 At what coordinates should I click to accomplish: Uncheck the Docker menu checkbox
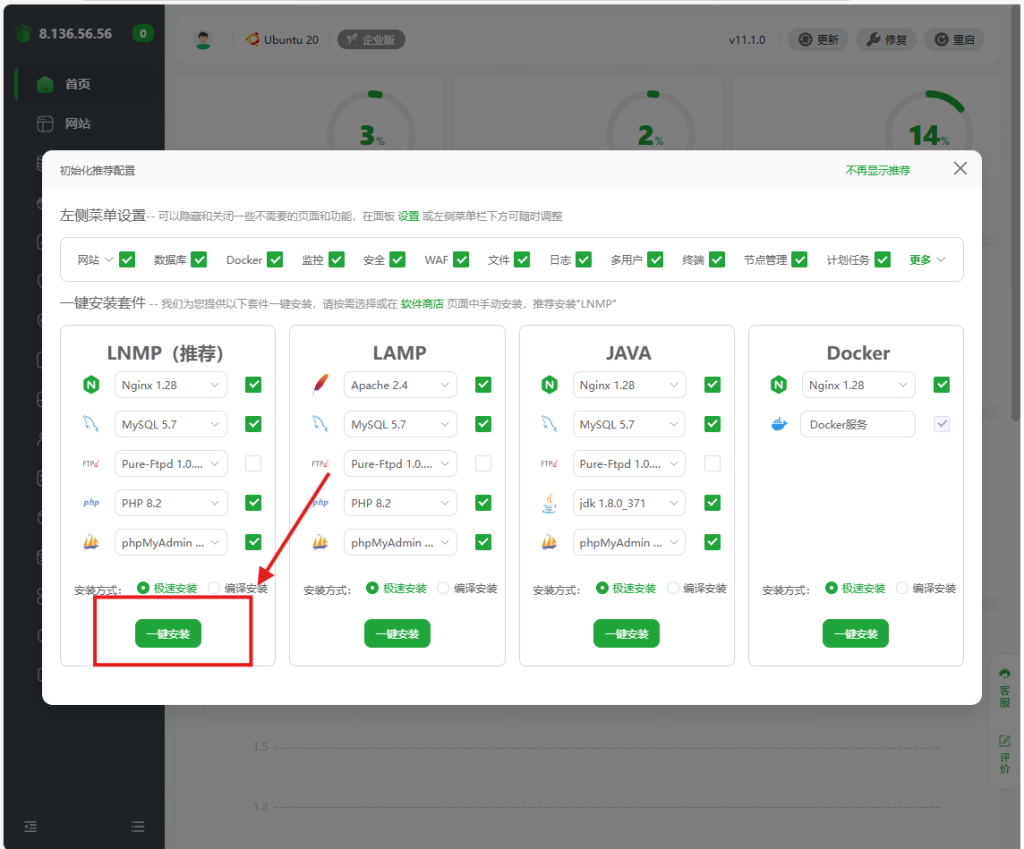pyautogui.click(x=275, y=260)
